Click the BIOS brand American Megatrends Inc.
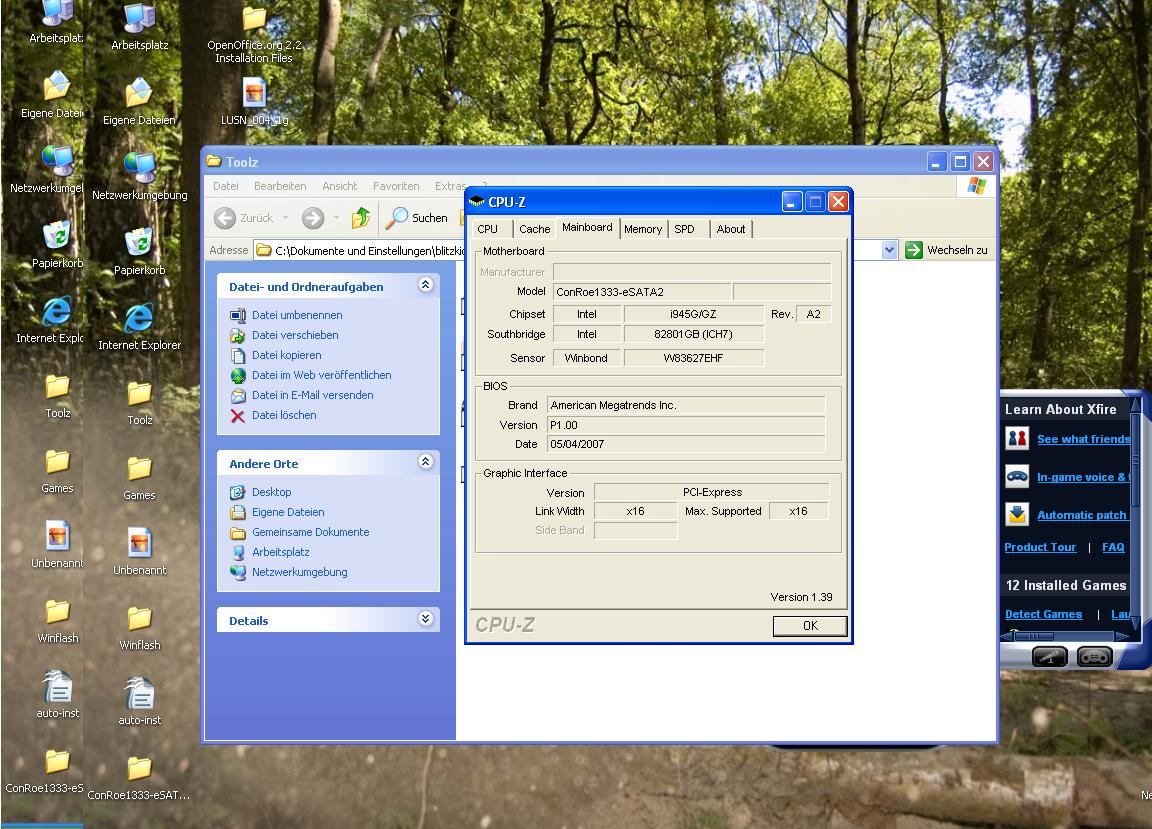 click(685, 406)
